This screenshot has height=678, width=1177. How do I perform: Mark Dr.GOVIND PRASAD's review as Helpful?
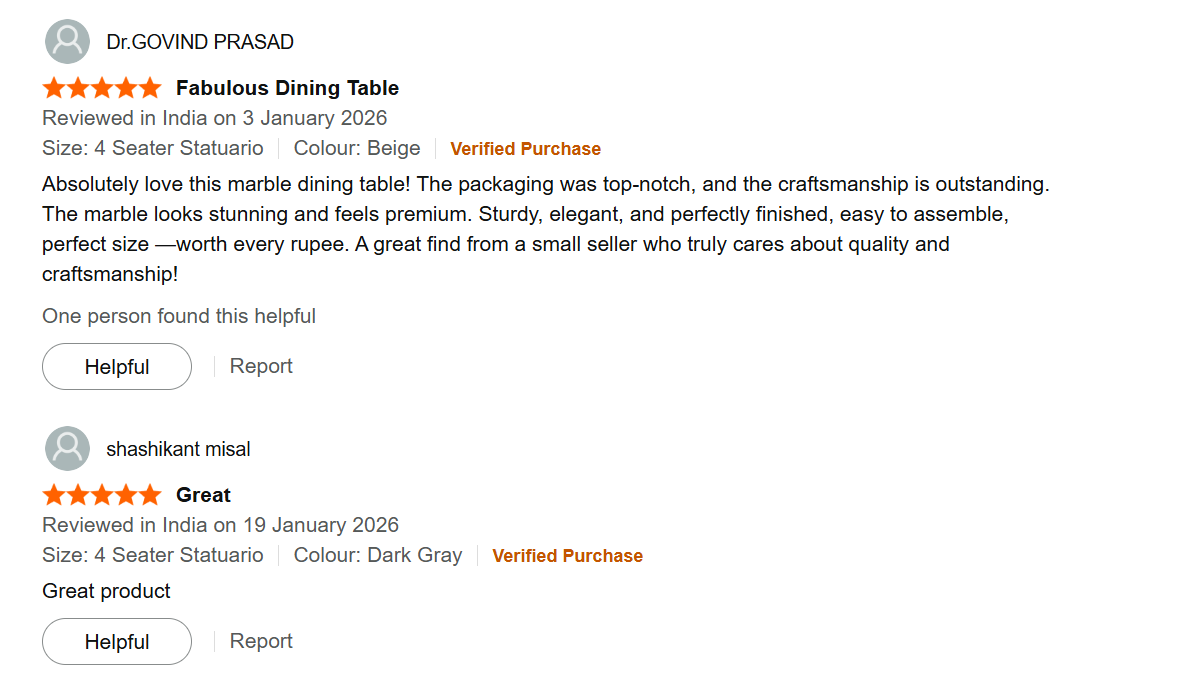[x=117, y=367]
